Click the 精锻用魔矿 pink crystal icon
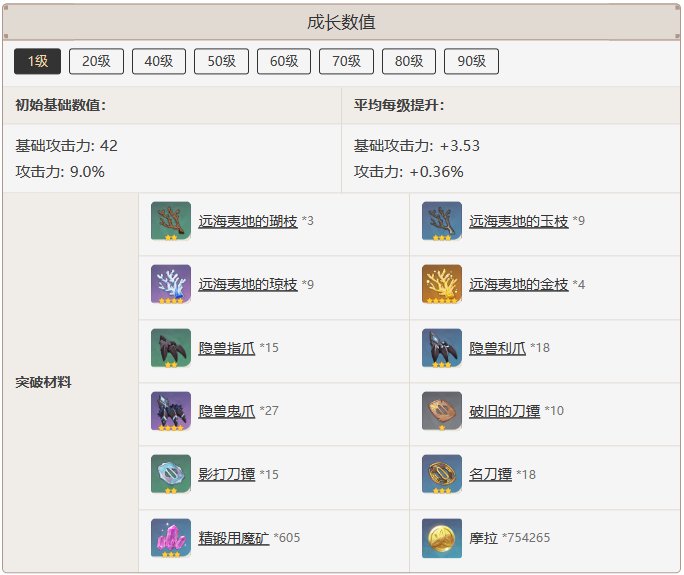 (x=171, y=538)
